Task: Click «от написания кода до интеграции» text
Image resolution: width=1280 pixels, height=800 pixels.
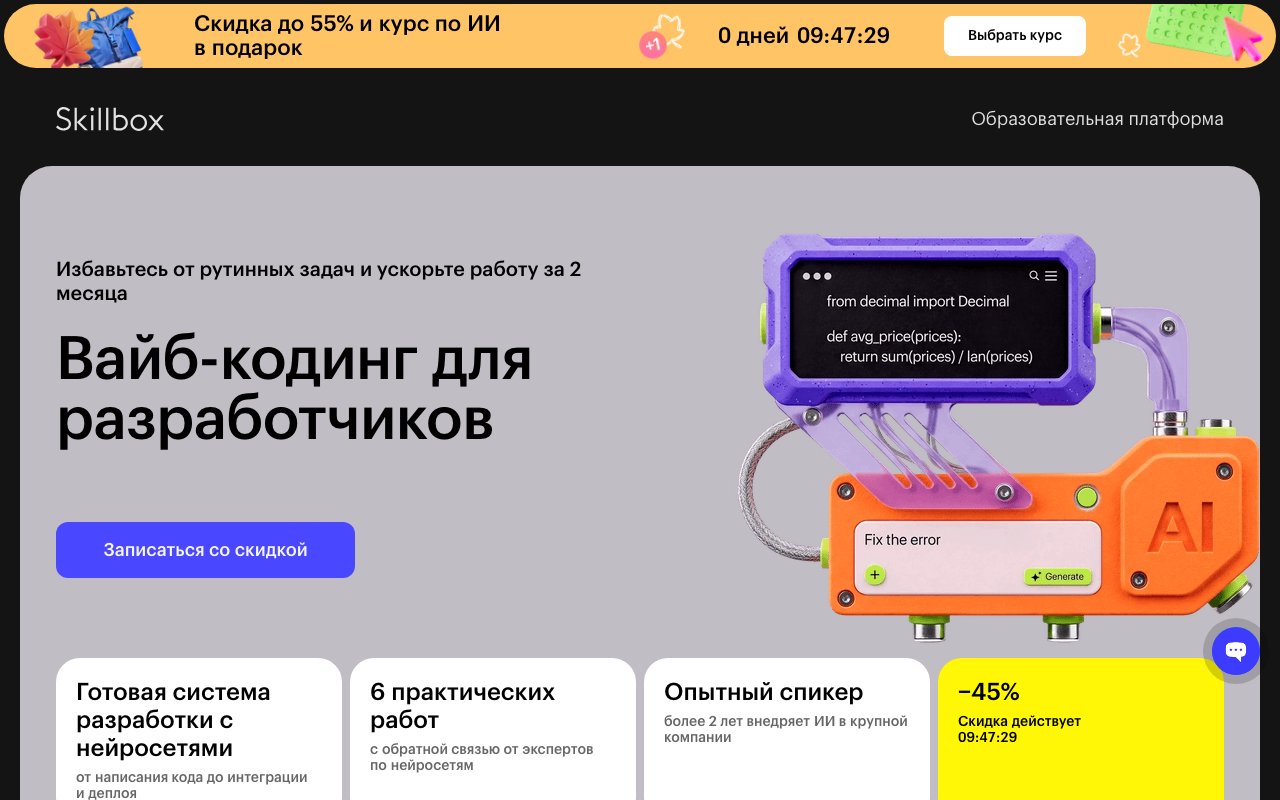Action: click(192, 785)
